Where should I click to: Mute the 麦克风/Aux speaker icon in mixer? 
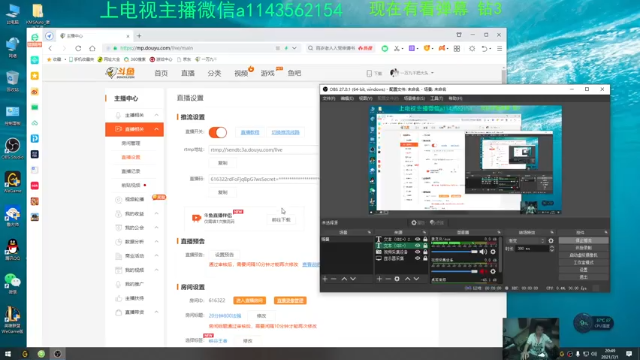[x=483, y=252]
